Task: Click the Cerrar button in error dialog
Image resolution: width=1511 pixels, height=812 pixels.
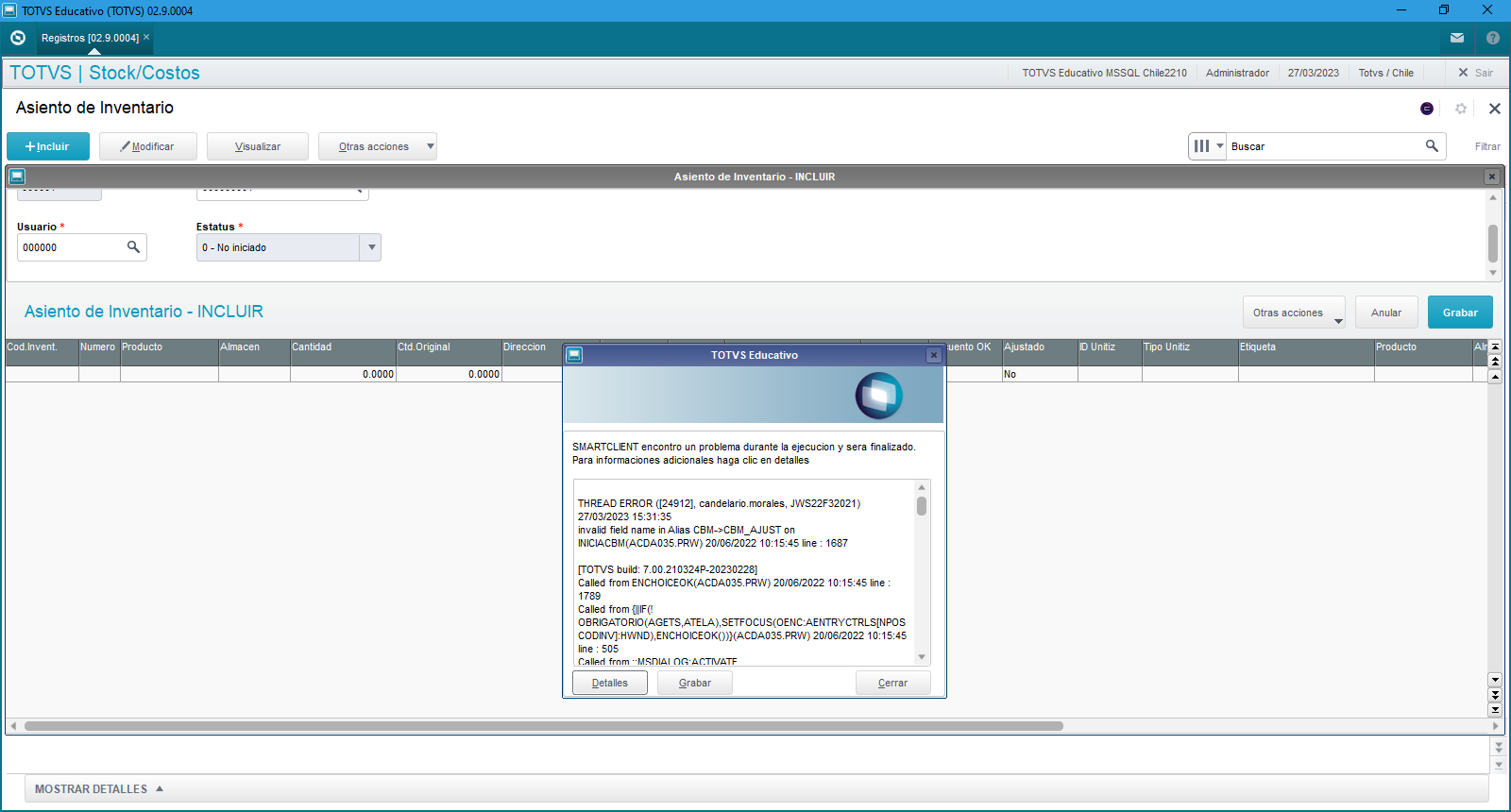Action: pyautogui.click(x=892, y=683)
